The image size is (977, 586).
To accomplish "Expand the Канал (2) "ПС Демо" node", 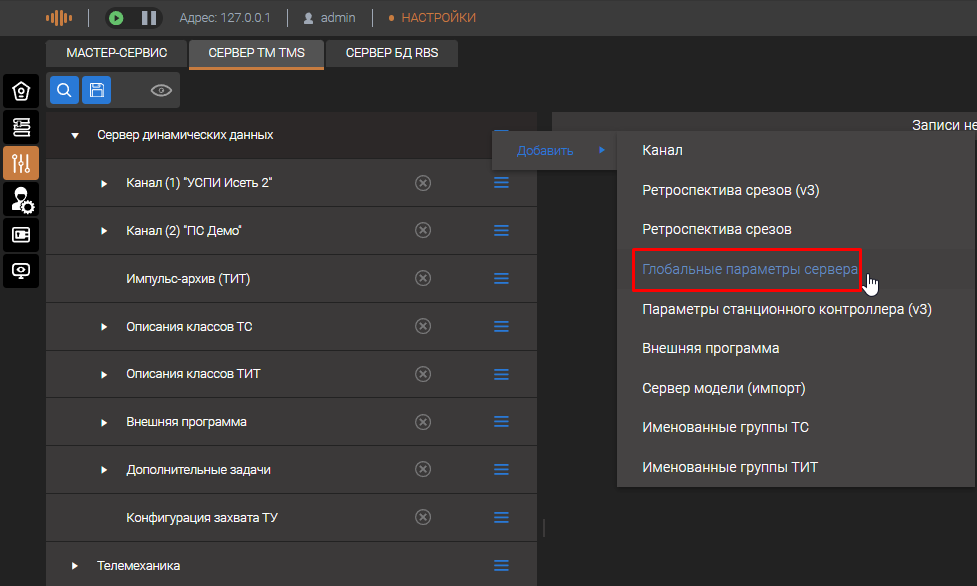I will click(x=104, y=231).
